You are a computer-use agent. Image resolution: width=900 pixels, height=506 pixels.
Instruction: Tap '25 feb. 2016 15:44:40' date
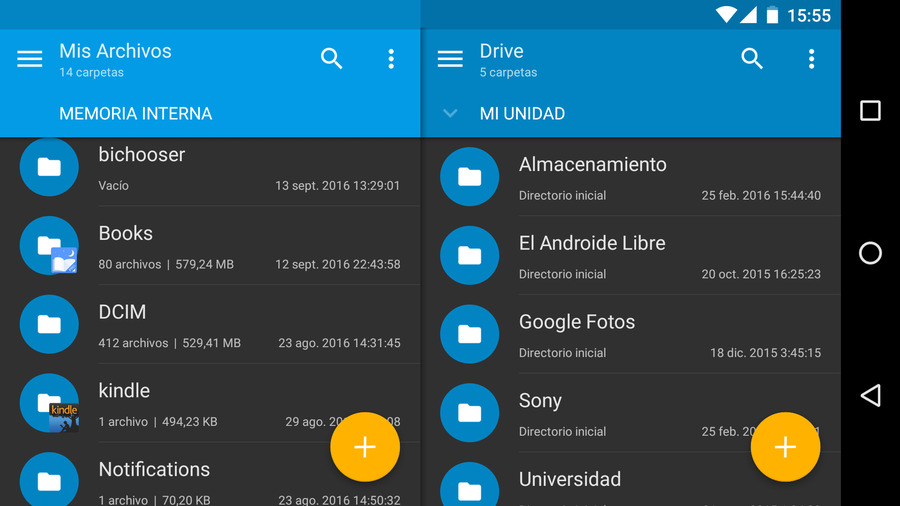pos(761,196)
